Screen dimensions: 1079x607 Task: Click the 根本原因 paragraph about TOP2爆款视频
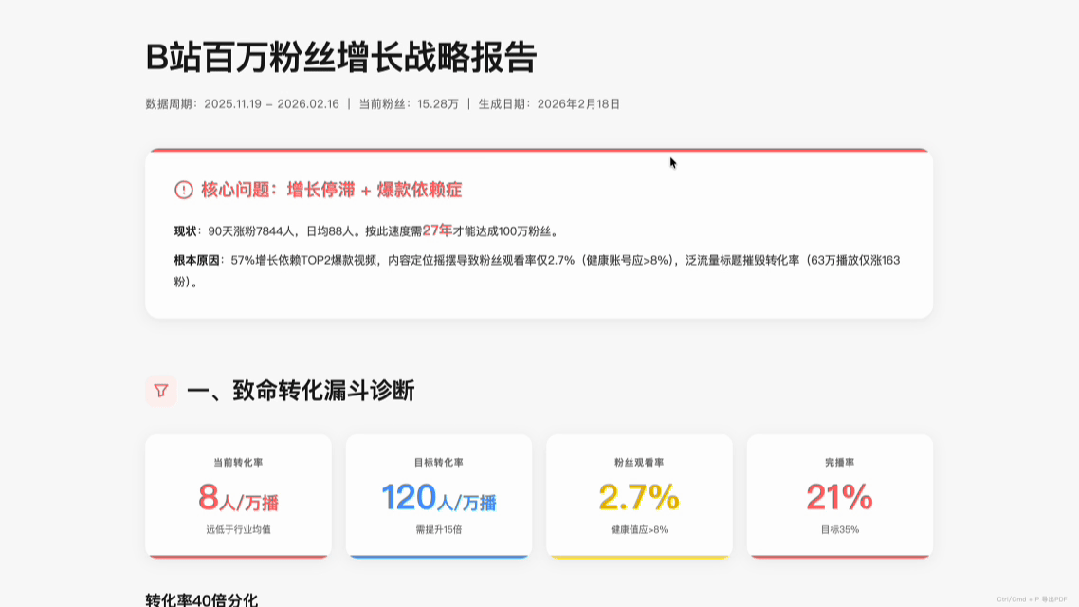(537, 270)
